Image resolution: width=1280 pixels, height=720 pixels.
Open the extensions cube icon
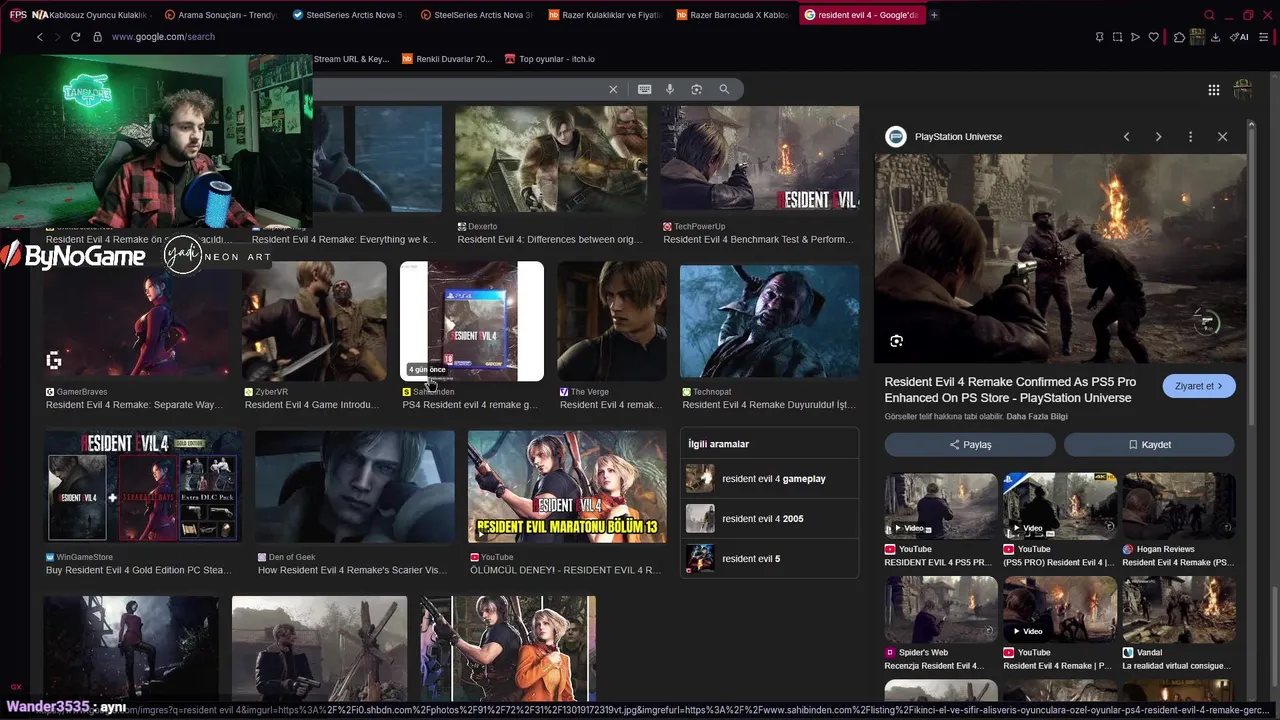point(1179,37)
